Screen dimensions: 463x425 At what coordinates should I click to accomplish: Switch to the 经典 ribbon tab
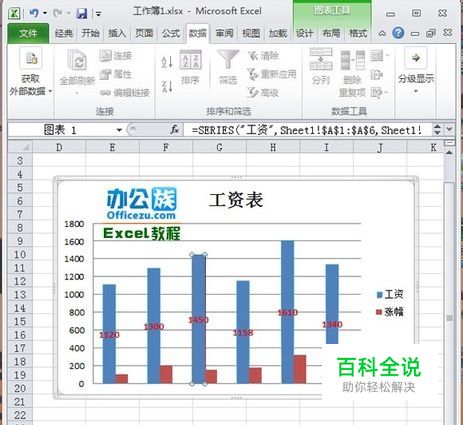pos(64,33)
